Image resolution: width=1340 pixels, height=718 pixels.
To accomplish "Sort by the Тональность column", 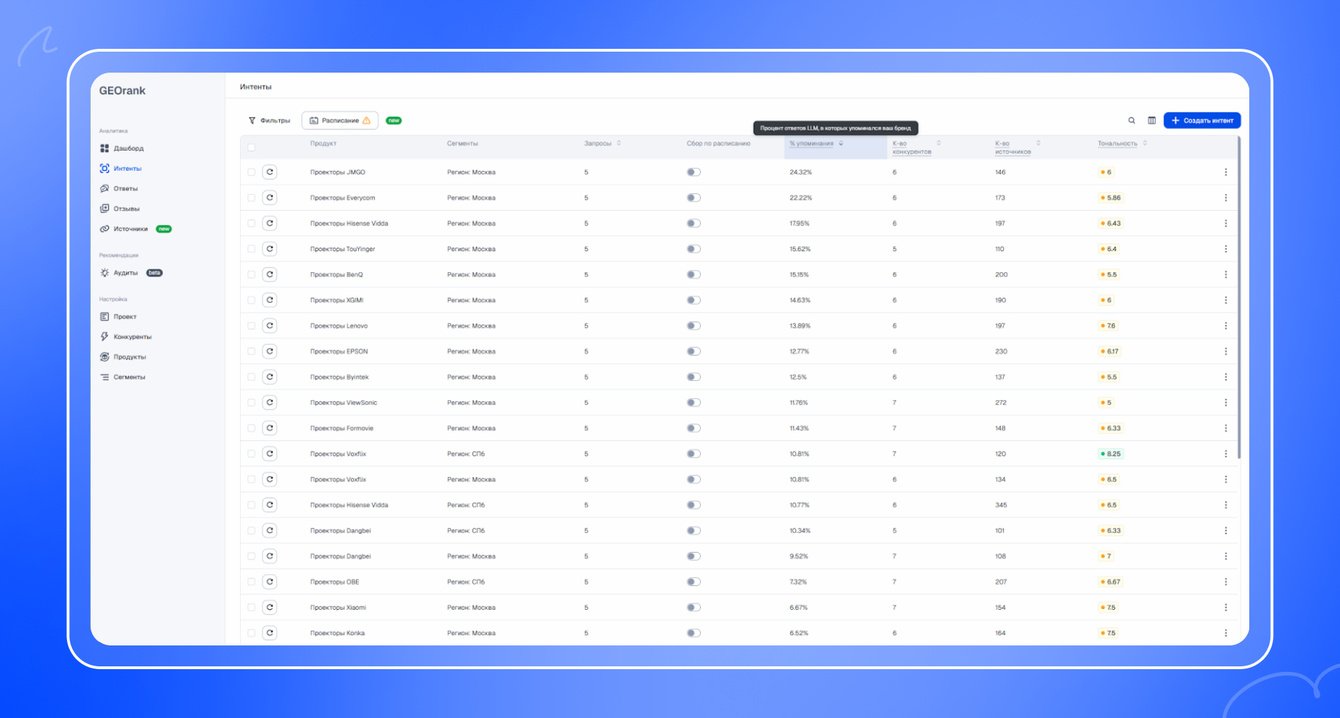I will [x=1122, y=143].
